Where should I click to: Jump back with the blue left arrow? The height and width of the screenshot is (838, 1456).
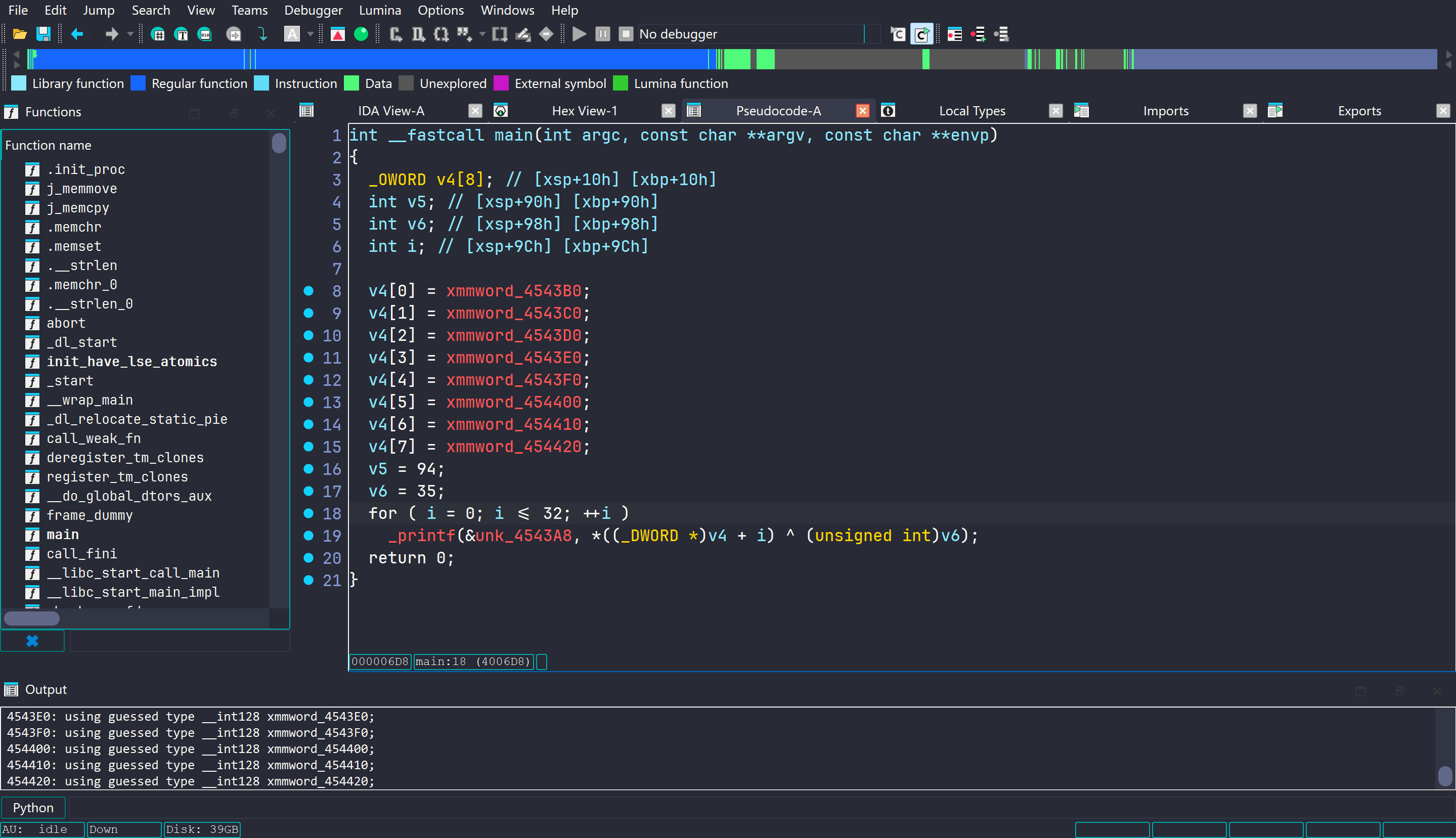pos(77,34)
